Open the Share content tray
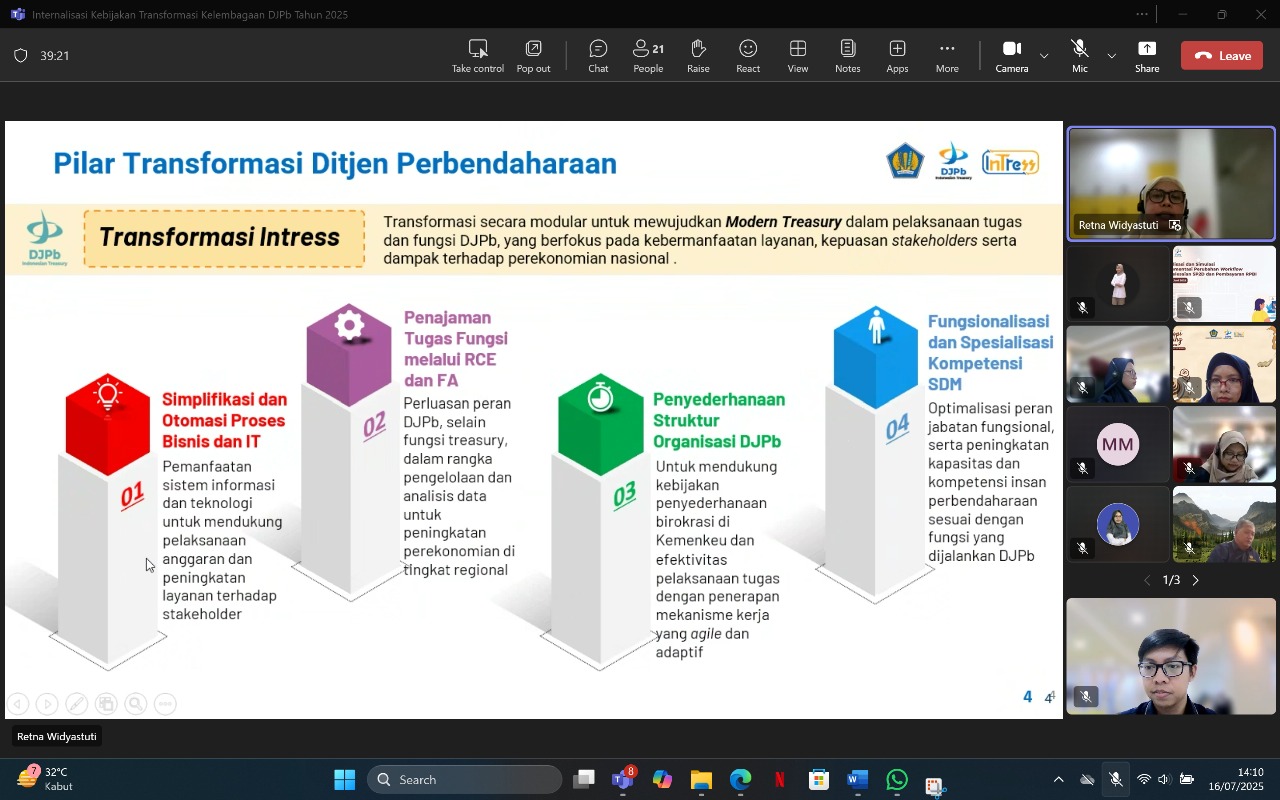Viewport: 1280px width, 800px height. point(1147,56)
